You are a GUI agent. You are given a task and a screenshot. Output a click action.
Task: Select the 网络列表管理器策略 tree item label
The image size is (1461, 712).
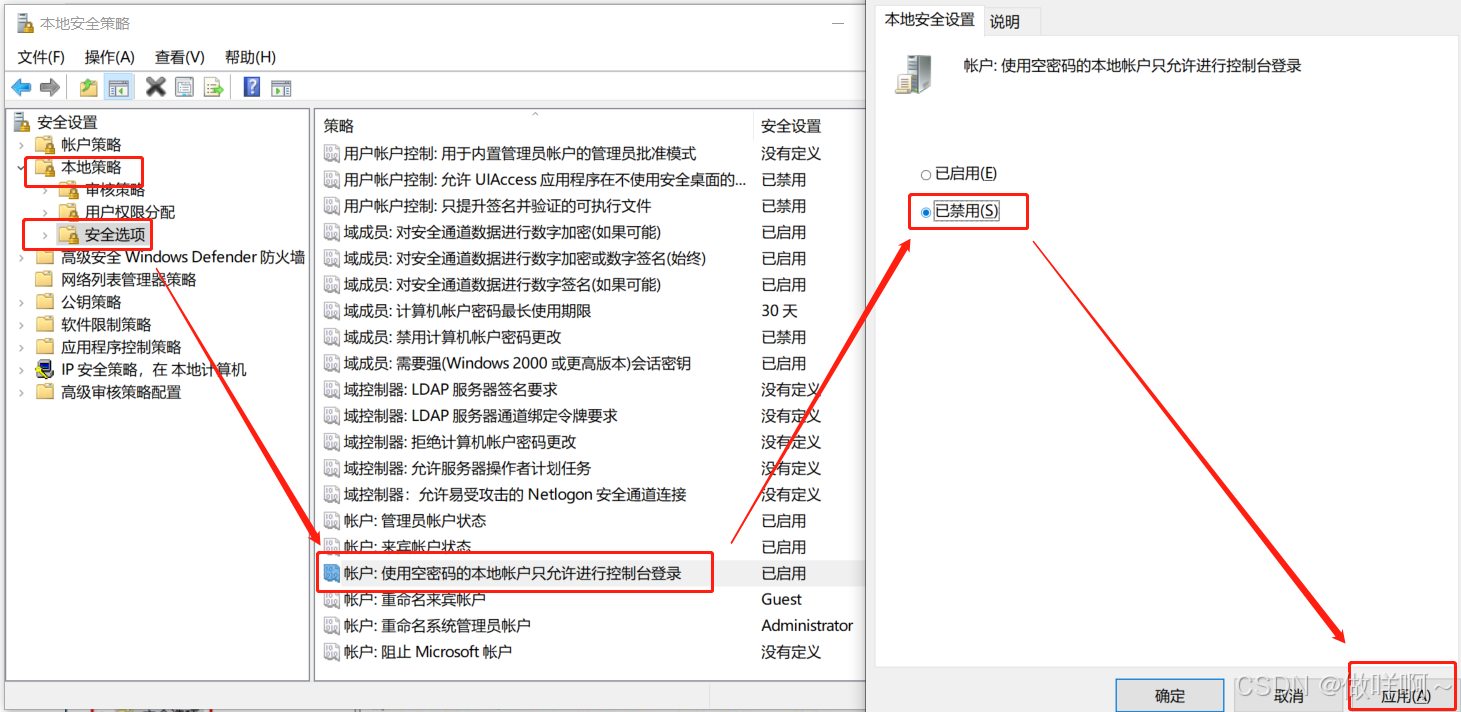pos(128,280)
